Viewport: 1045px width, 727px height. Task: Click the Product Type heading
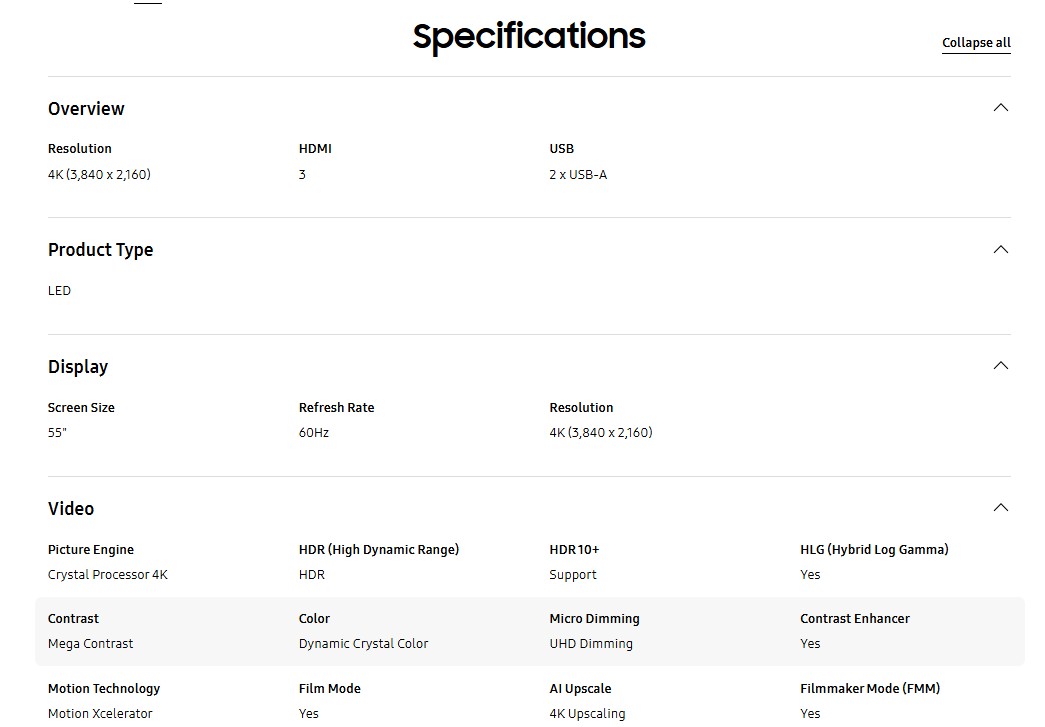pos(101,250)
